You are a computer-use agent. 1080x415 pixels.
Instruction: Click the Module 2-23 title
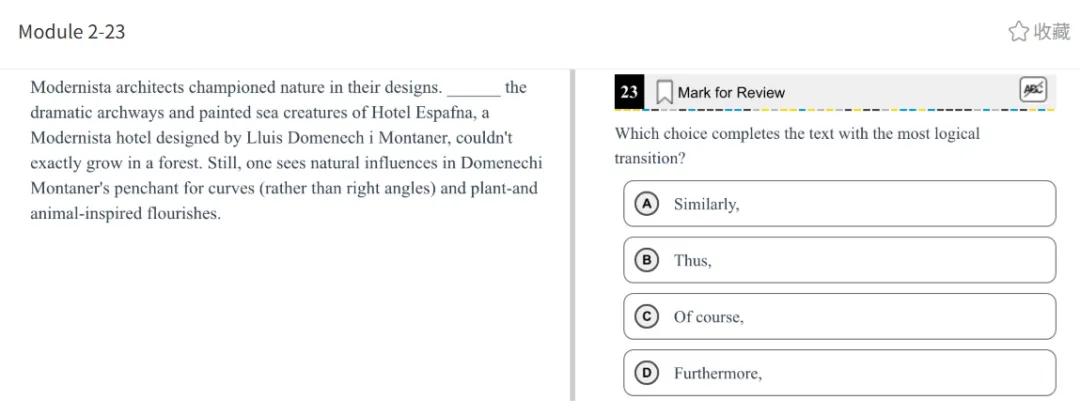click(x=72, y=32)
